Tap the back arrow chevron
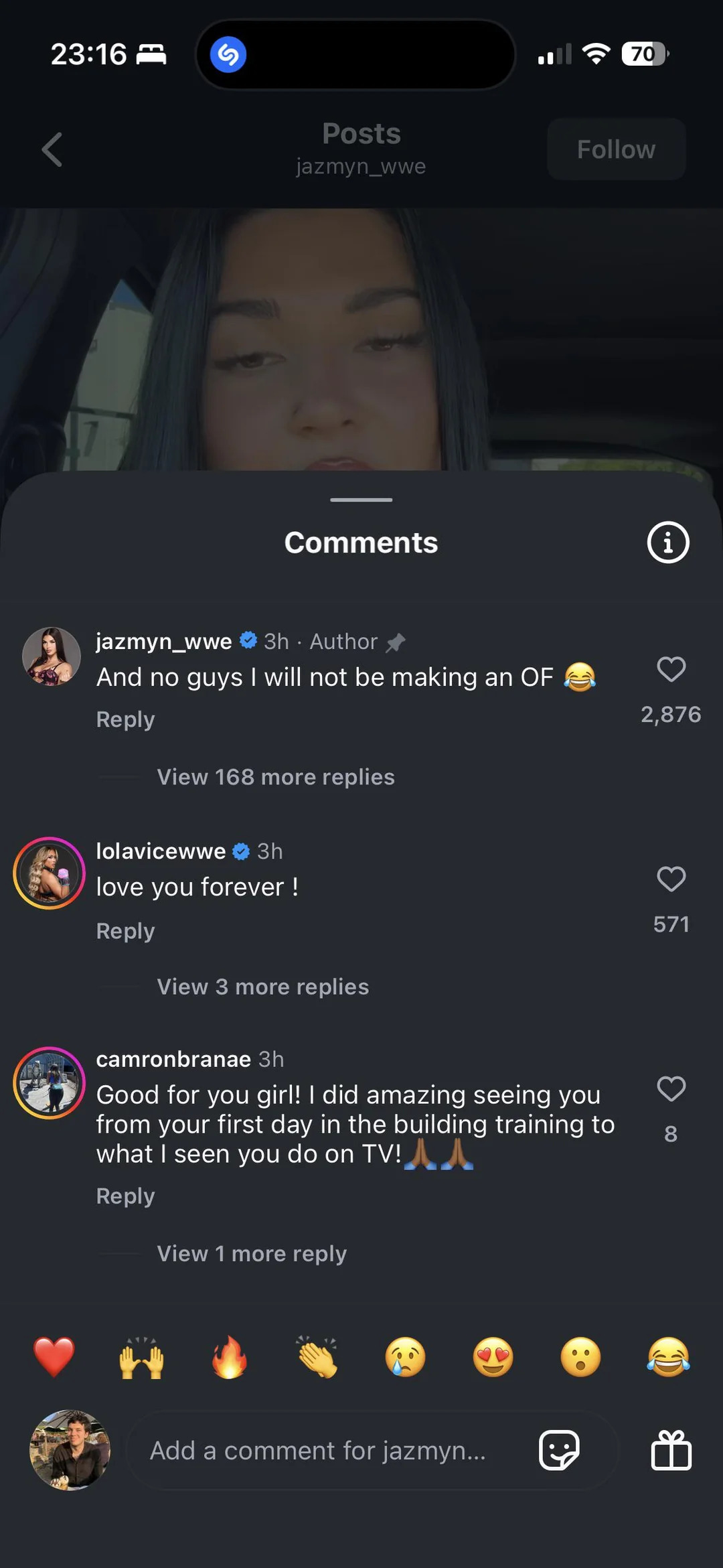This screenshot has width=723, height=1568. click(x=52, y=149)
